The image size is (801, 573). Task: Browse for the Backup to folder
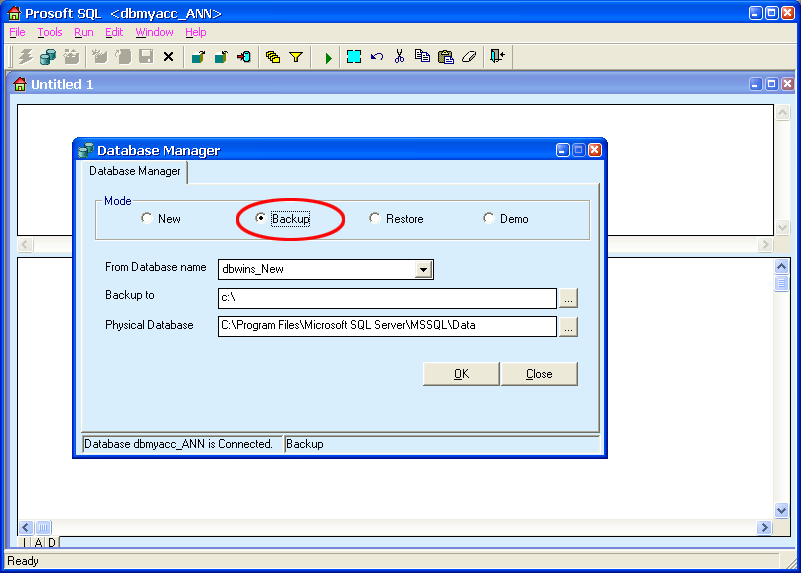coord(568,298)
